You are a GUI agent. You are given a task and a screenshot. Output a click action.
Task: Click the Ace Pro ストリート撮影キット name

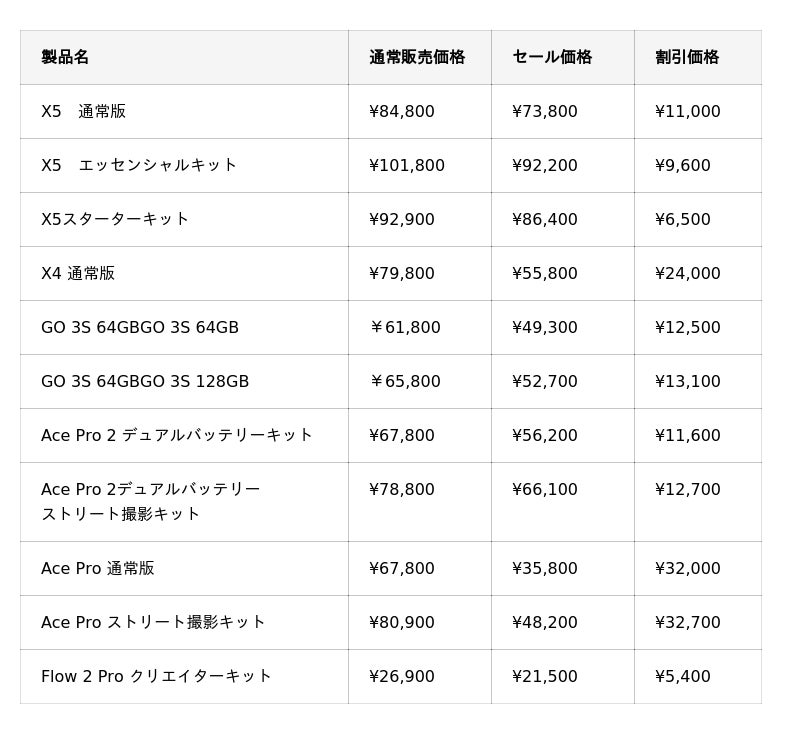(153, 623)
